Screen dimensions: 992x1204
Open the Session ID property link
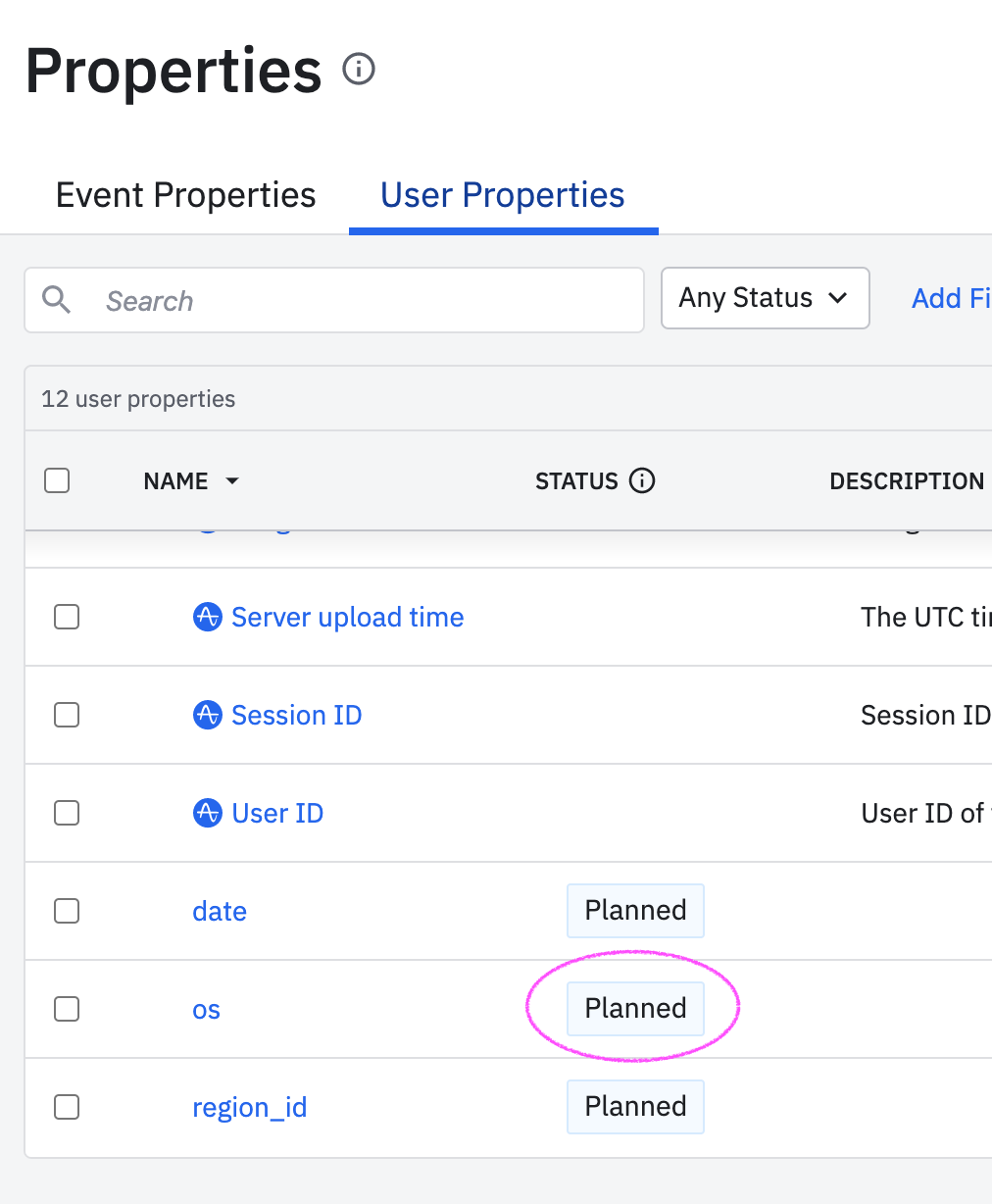pos(296,716)
